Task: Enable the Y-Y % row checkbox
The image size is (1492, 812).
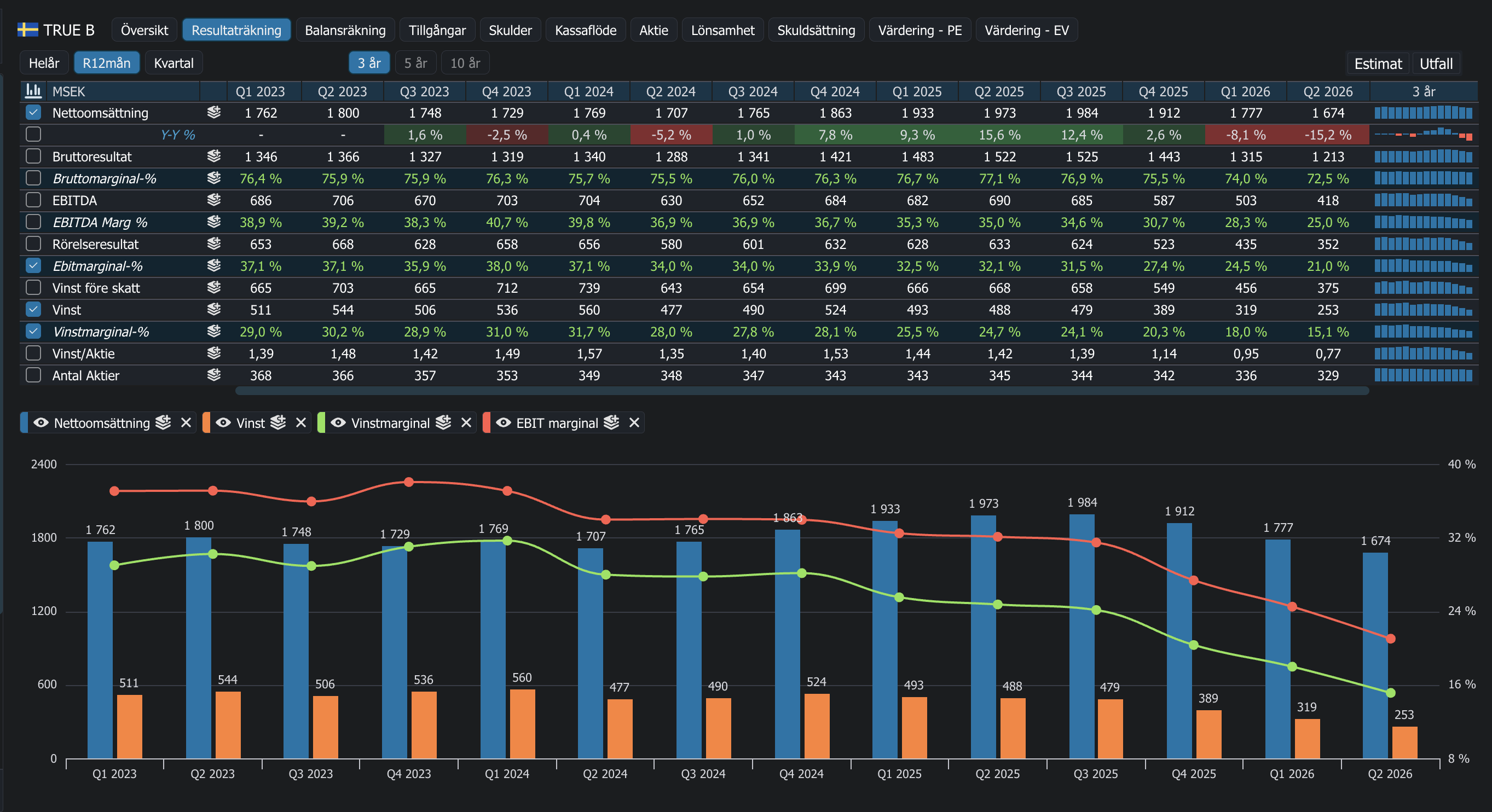Action: click(x=33, y=135)
